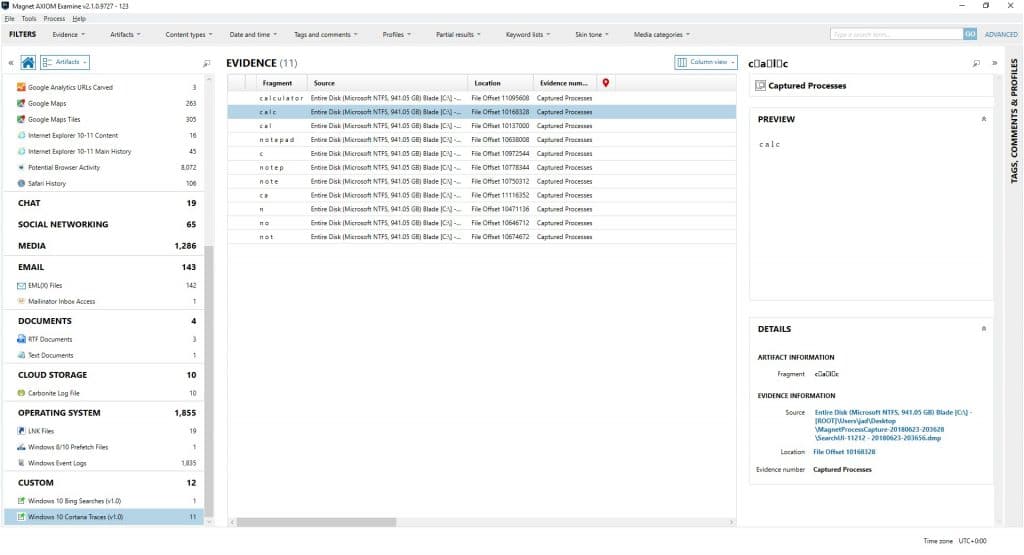Click the search icon in artifacts pane
The height and width of the screenshot is (555, 1024).
(206, 63)
